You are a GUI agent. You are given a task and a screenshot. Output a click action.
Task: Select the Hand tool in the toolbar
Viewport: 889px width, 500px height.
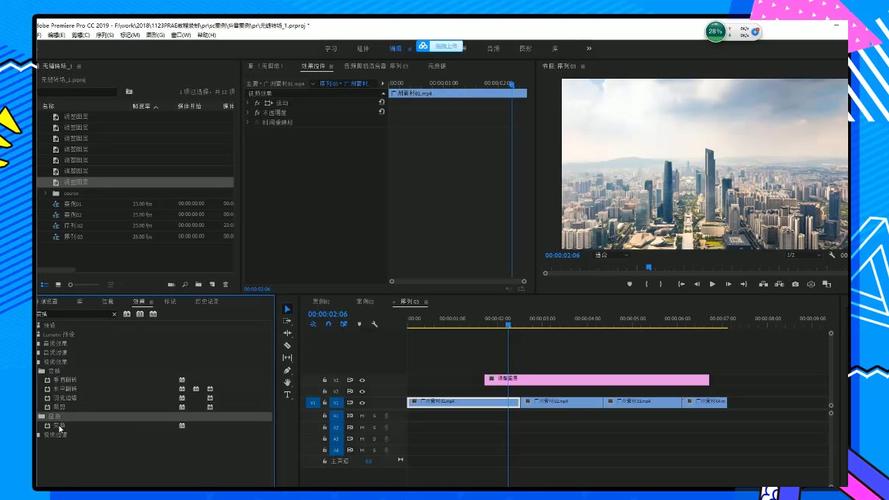(x=287, y=382)
